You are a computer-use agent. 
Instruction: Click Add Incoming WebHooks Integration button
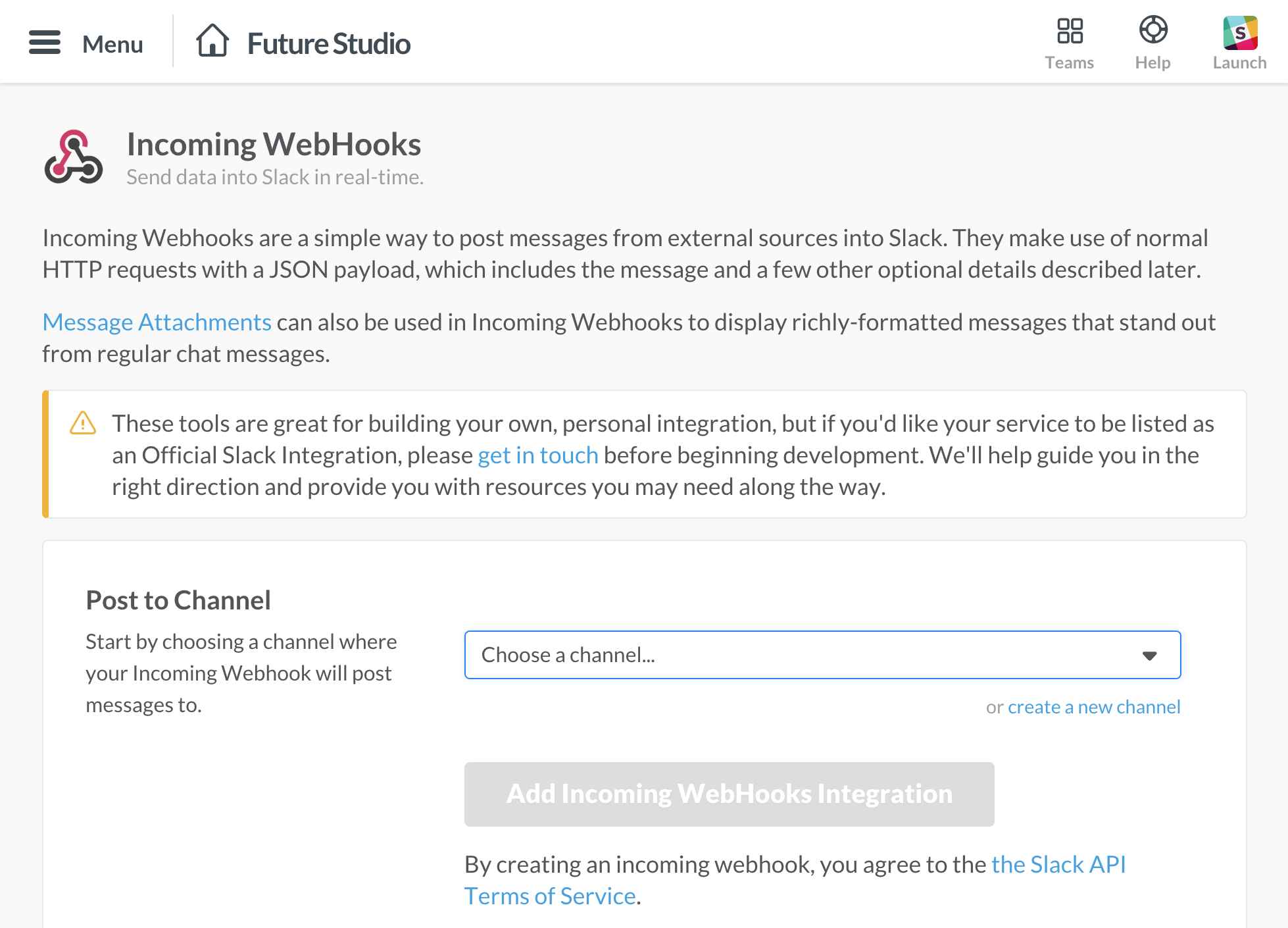coord(729,794)
